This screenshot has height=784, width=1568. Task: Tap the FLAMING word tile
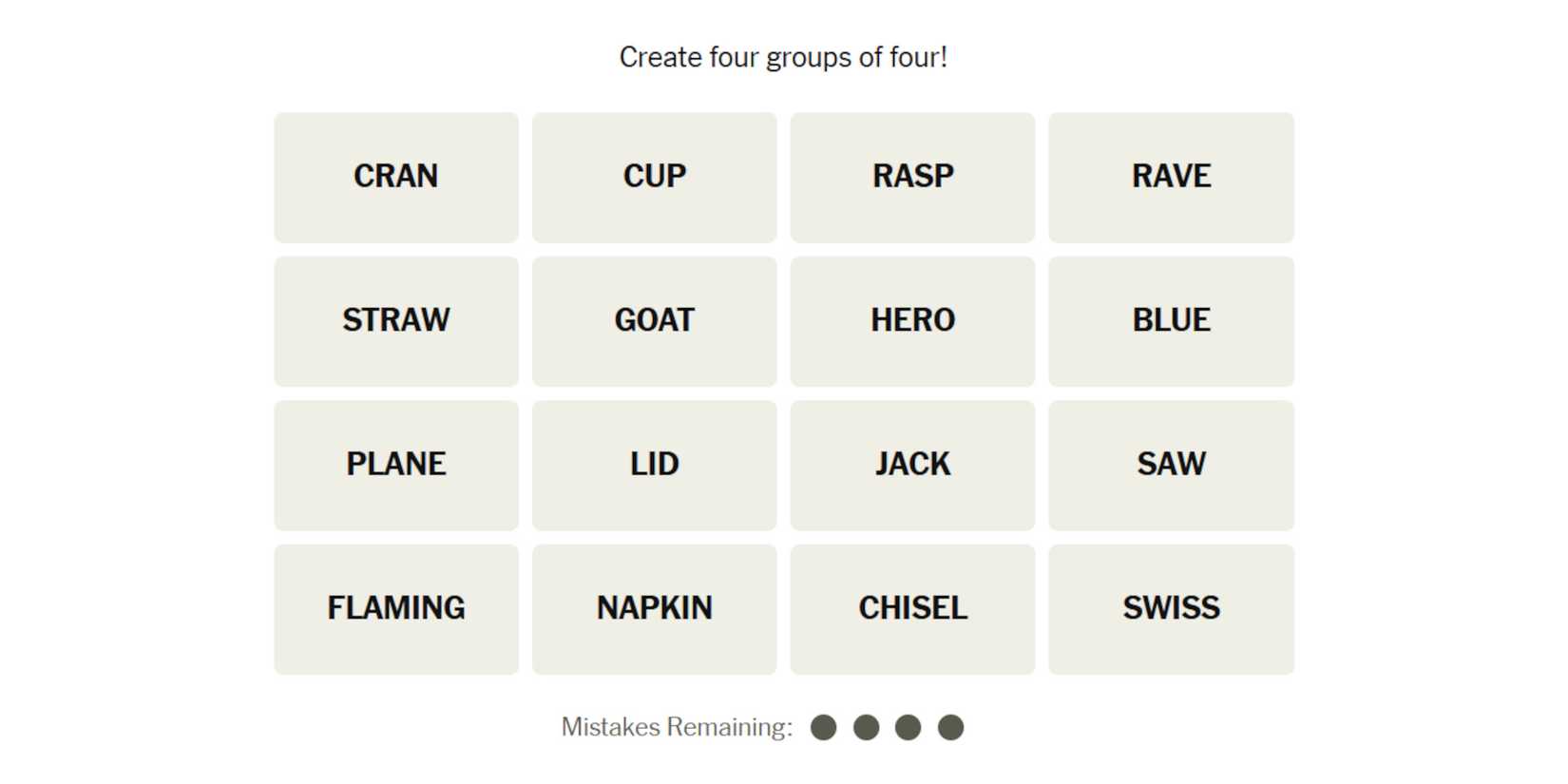click(396, 609)
